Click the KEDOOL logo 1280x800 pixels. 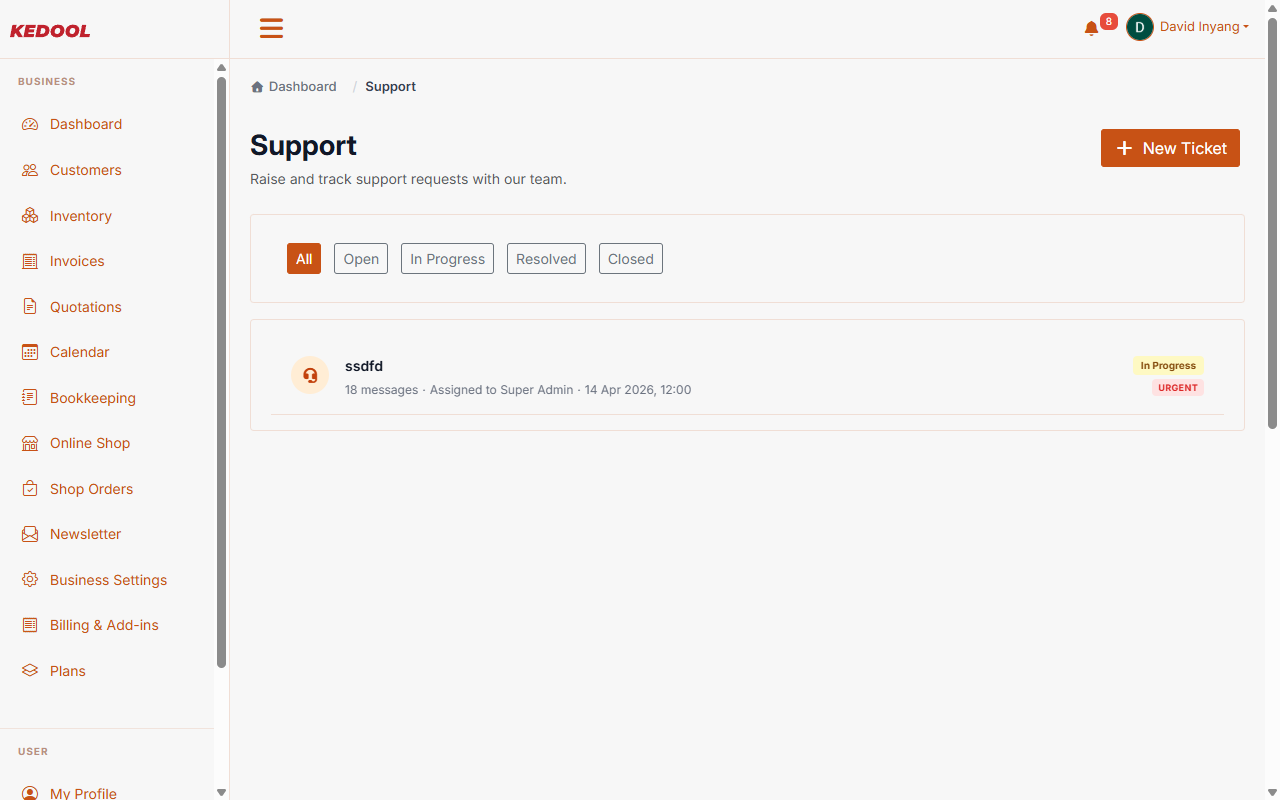click(x=50, y=31)
